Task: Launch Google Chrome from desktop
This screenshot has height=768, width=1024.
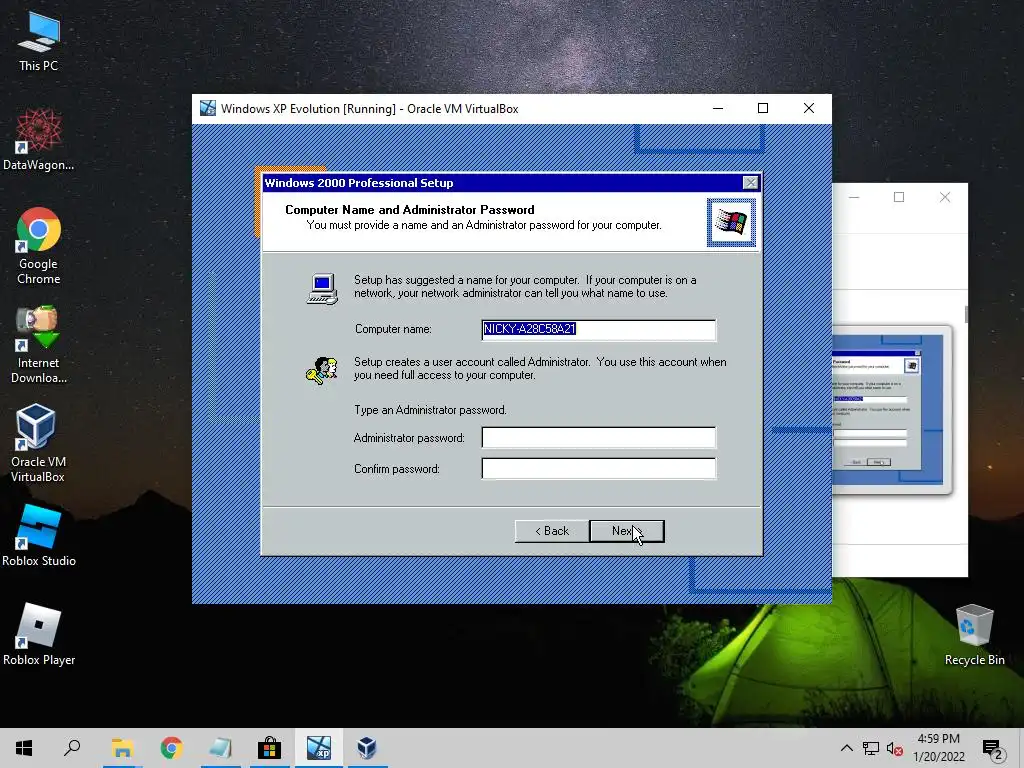Action: (39, 246)
